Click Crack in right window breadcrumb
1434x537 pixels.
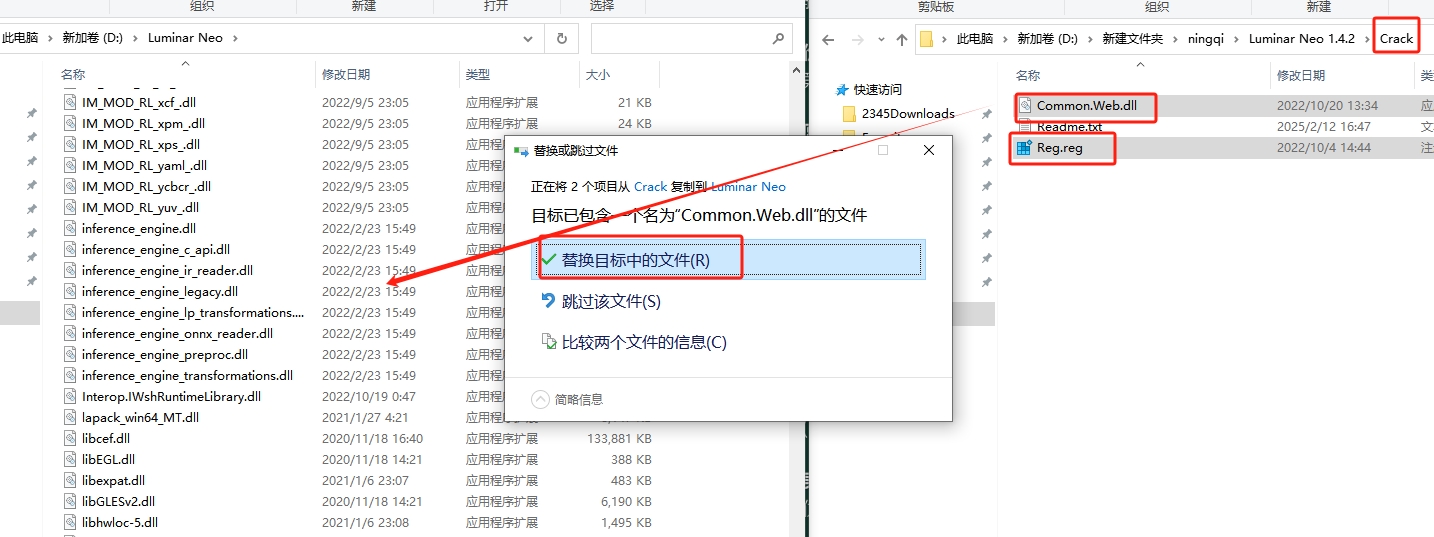(x=1396, y=39)
